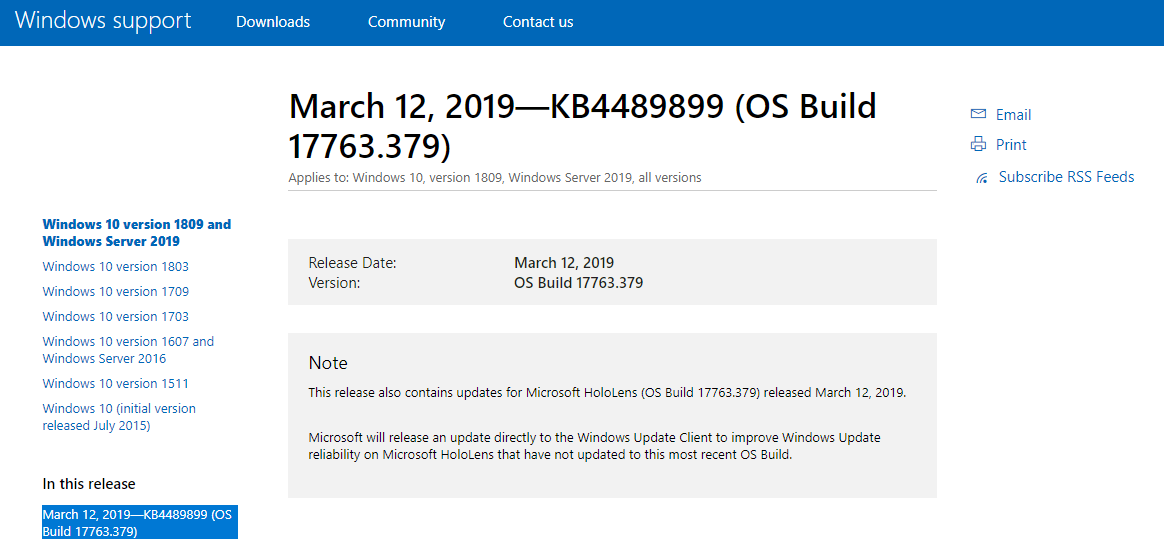
Task: Click Subscribe RSS Feeds link
Action: pos(1067,177)
